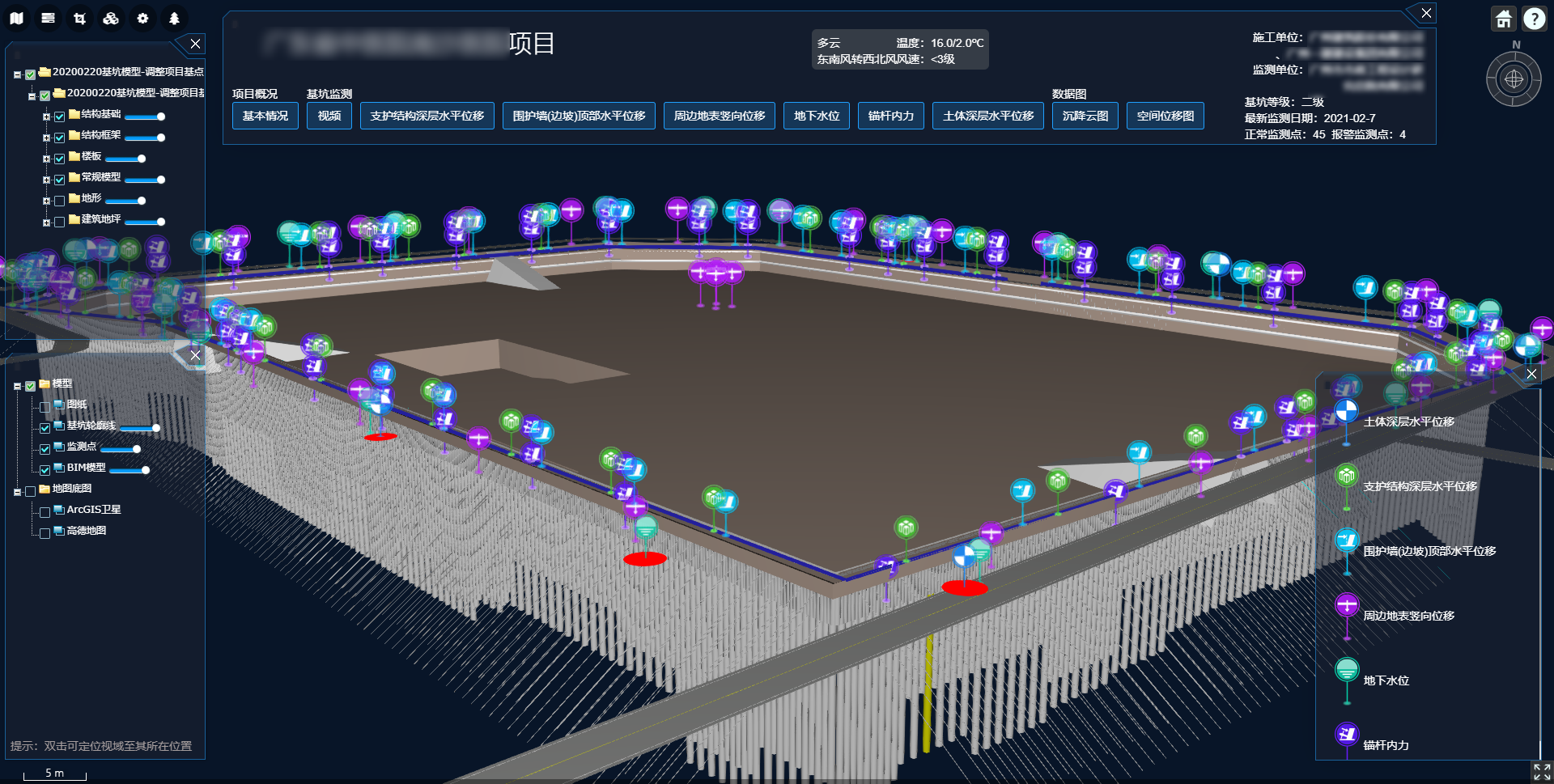
Task: Click the 沉降云图 button
Action: point(1085,117)
